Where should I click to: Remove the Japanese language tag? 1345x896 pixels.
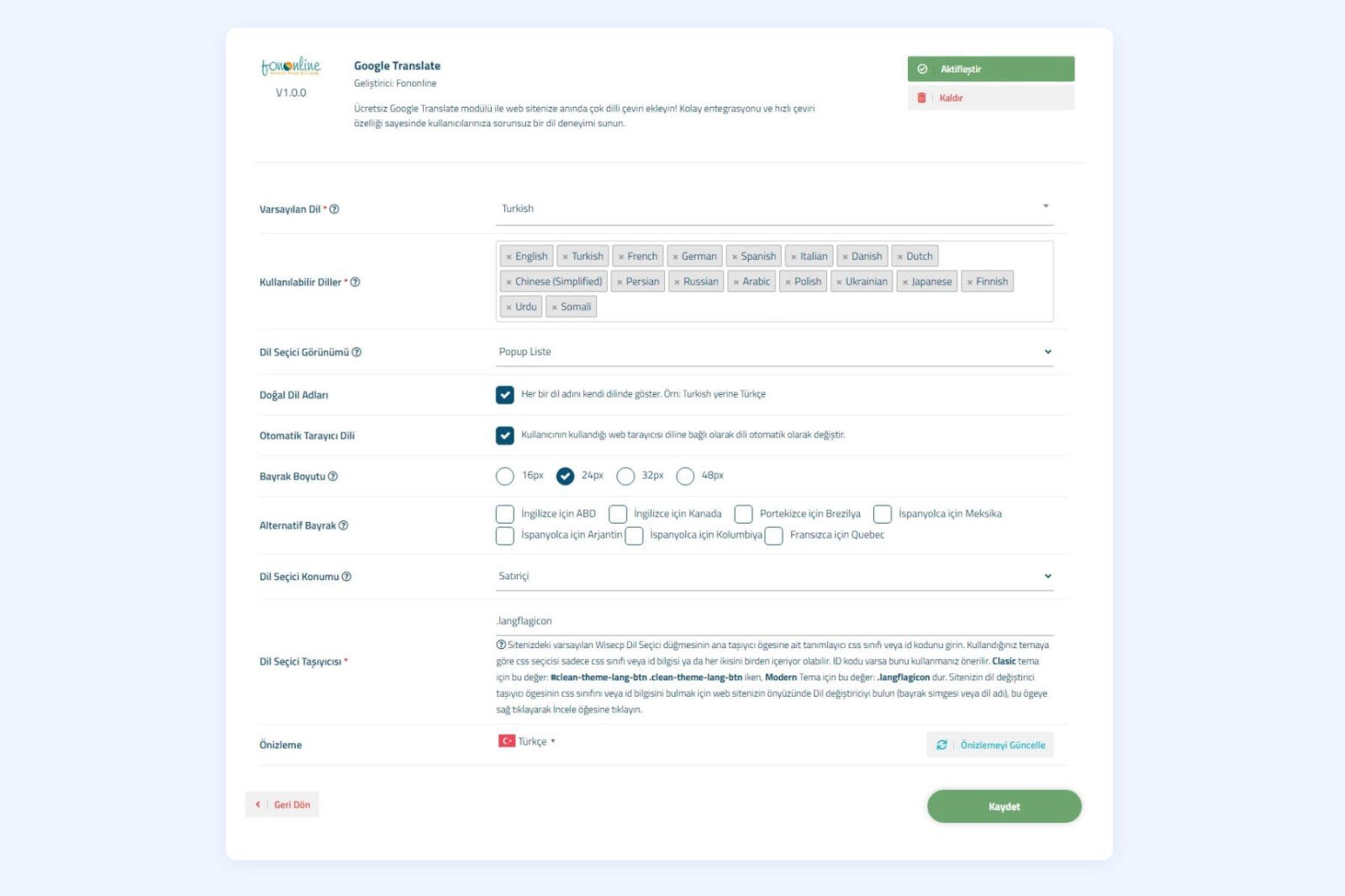click(905, 282)
